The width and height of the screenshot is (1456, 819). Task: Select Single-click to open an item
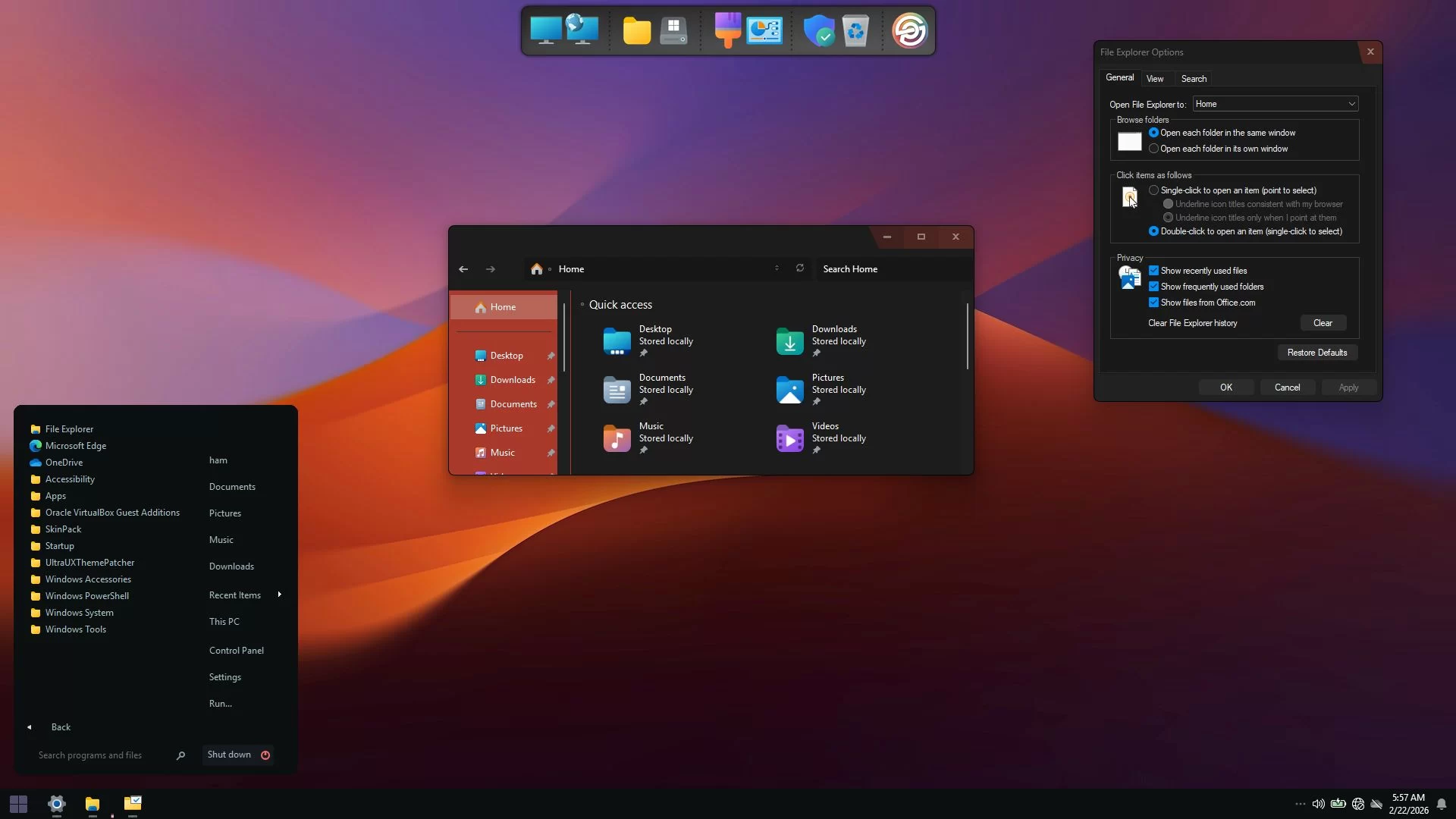click(1153, 190)
